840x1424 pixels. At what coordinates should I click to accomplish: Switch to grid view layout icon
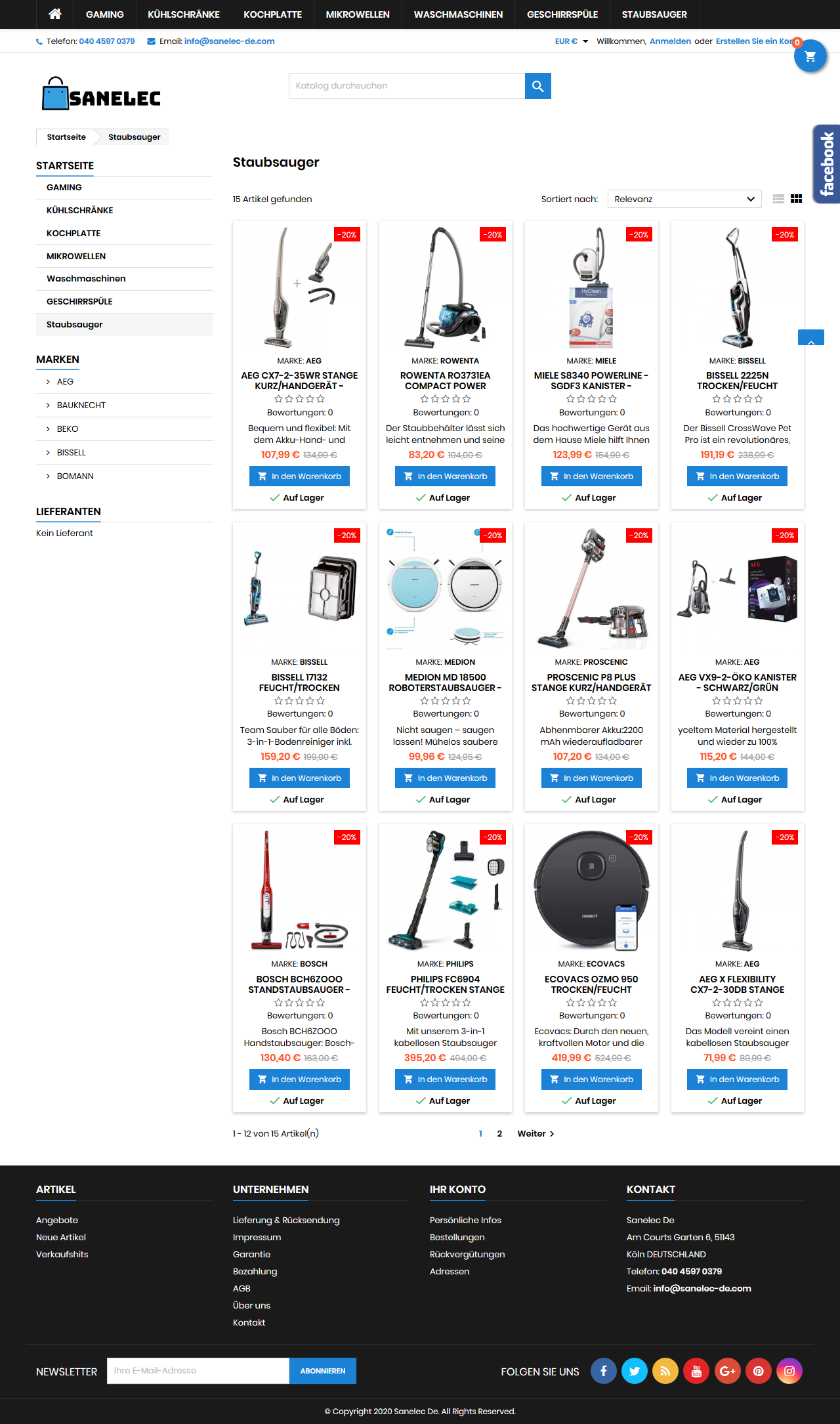(x=796, y=199)
